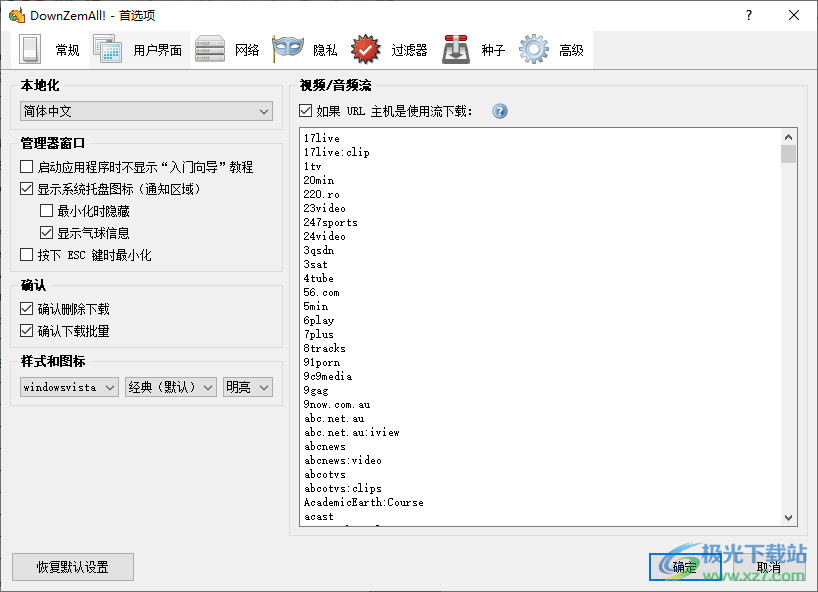The width and height of the screenshot is (818, 592).
Task: Toggle the 显示气球信息 balloon info checkbox
Action: pyautogui.click(x=46, y=232)
